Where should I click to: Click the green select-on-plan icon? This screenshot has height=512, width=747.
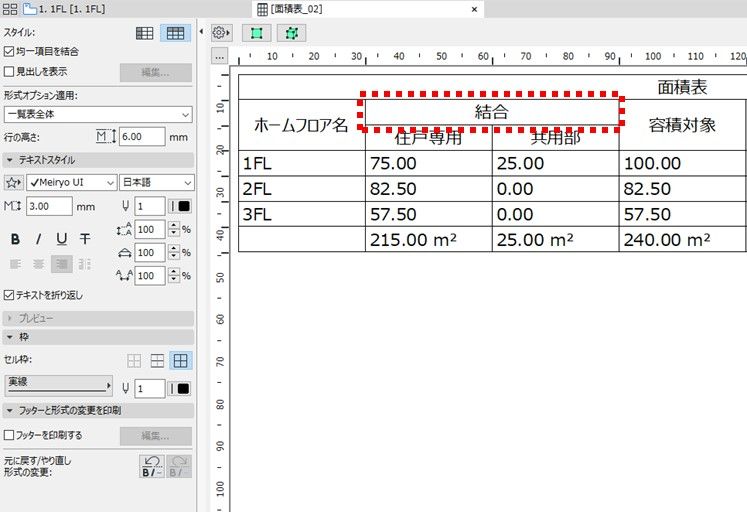256,33
